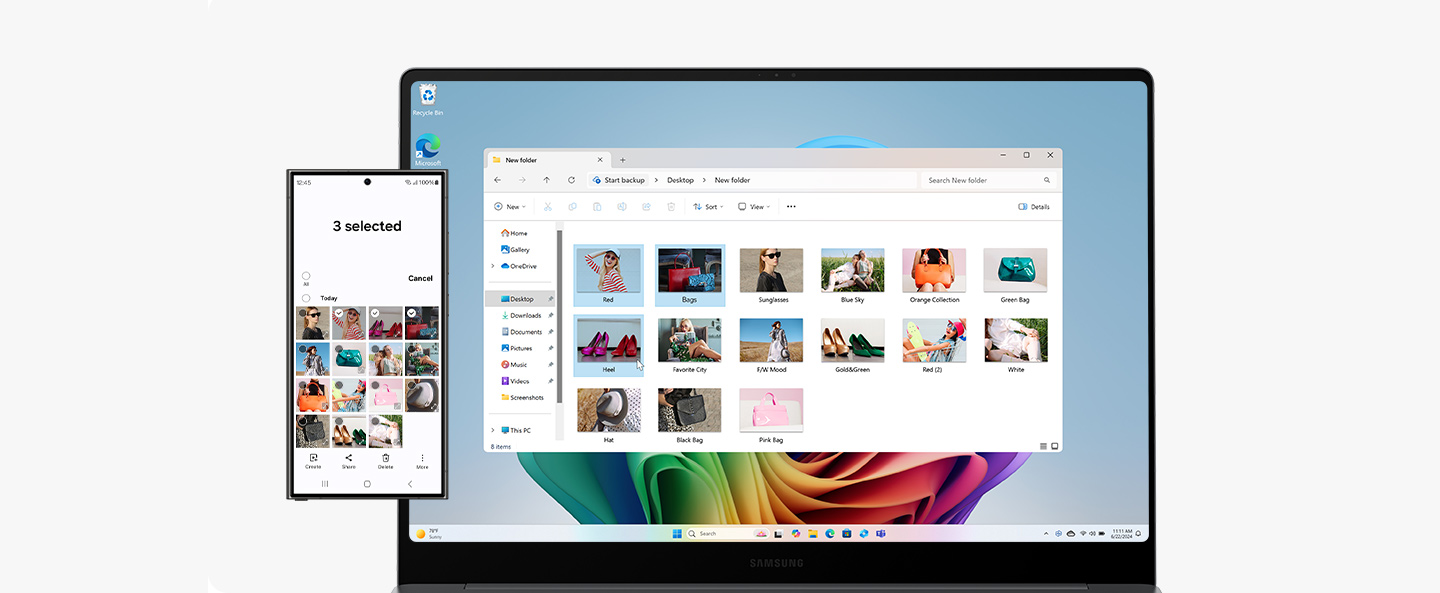
Task: Open the View dropdown
Action: point(754,207)
